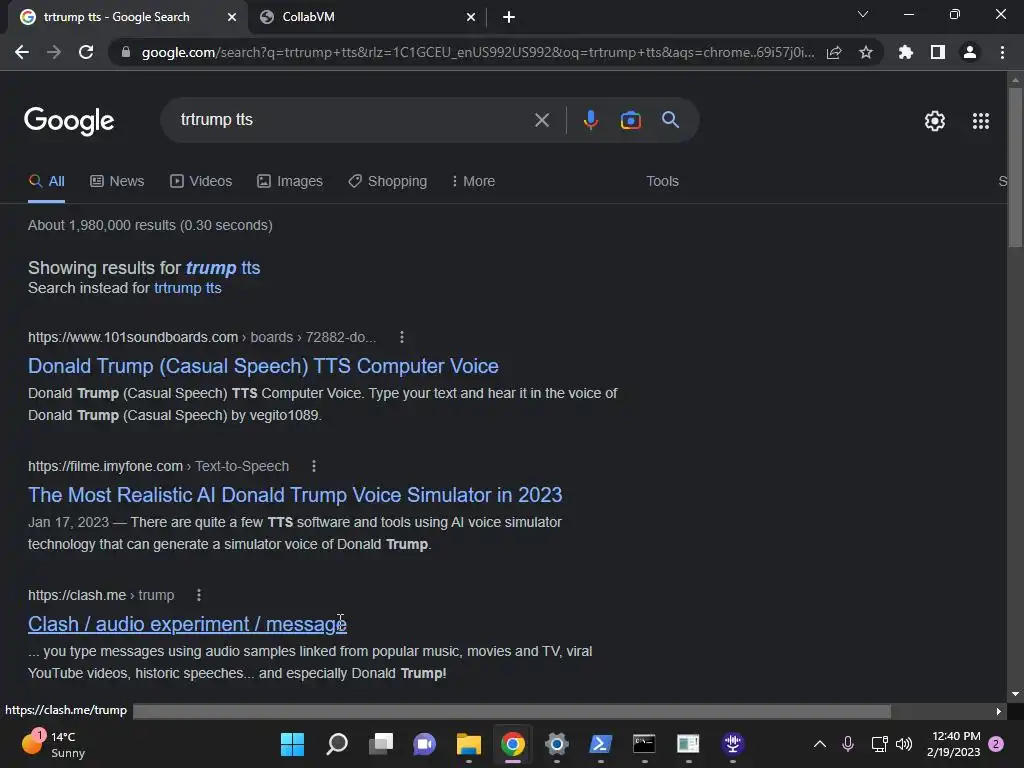This screenshot has width=1024, height=768.
Task: Share this page from the address bar
Action: [x=834, y=52]
